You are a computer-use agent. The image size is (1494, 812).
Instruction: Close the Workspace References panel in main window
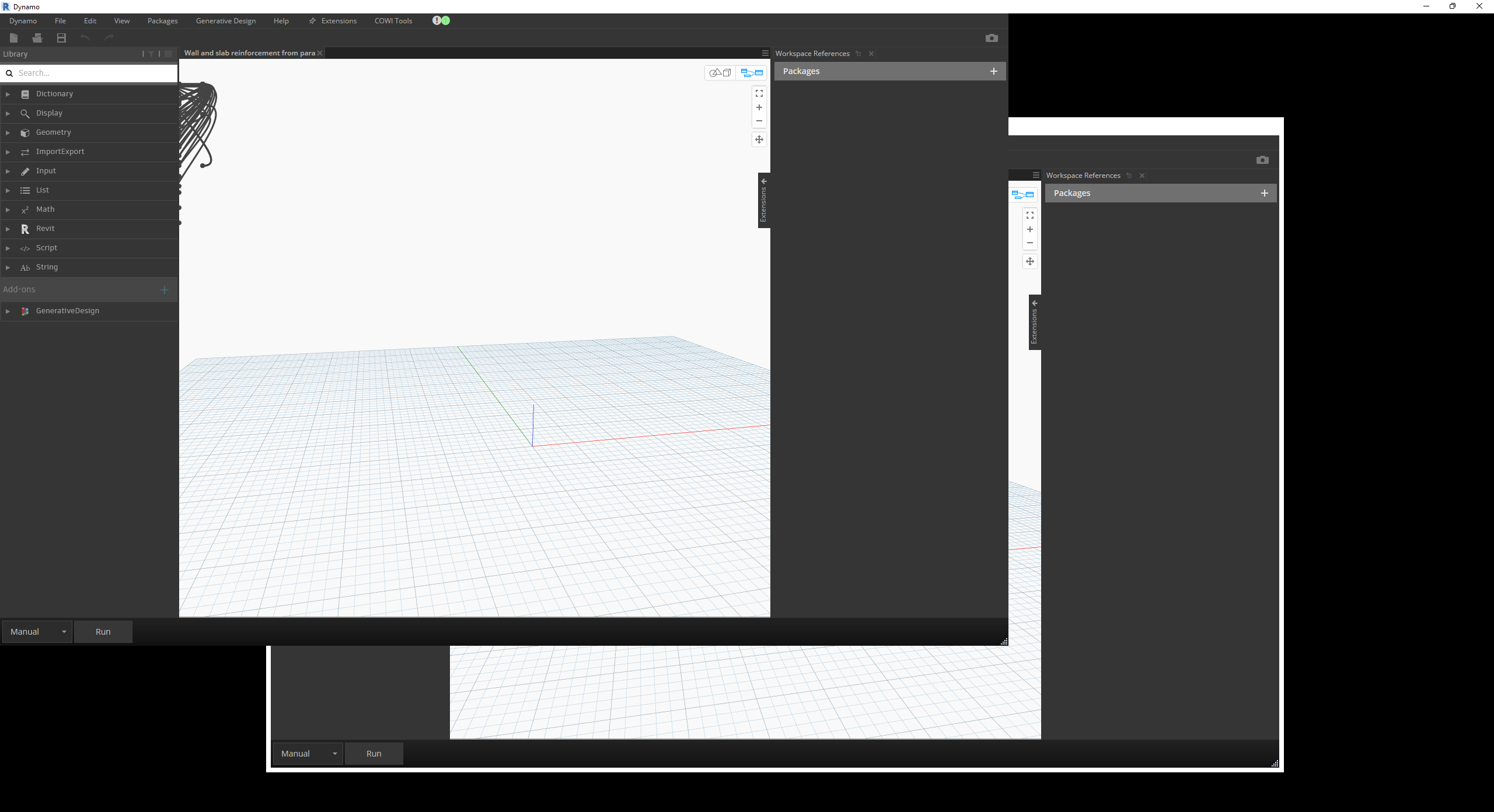pos(871,54)
